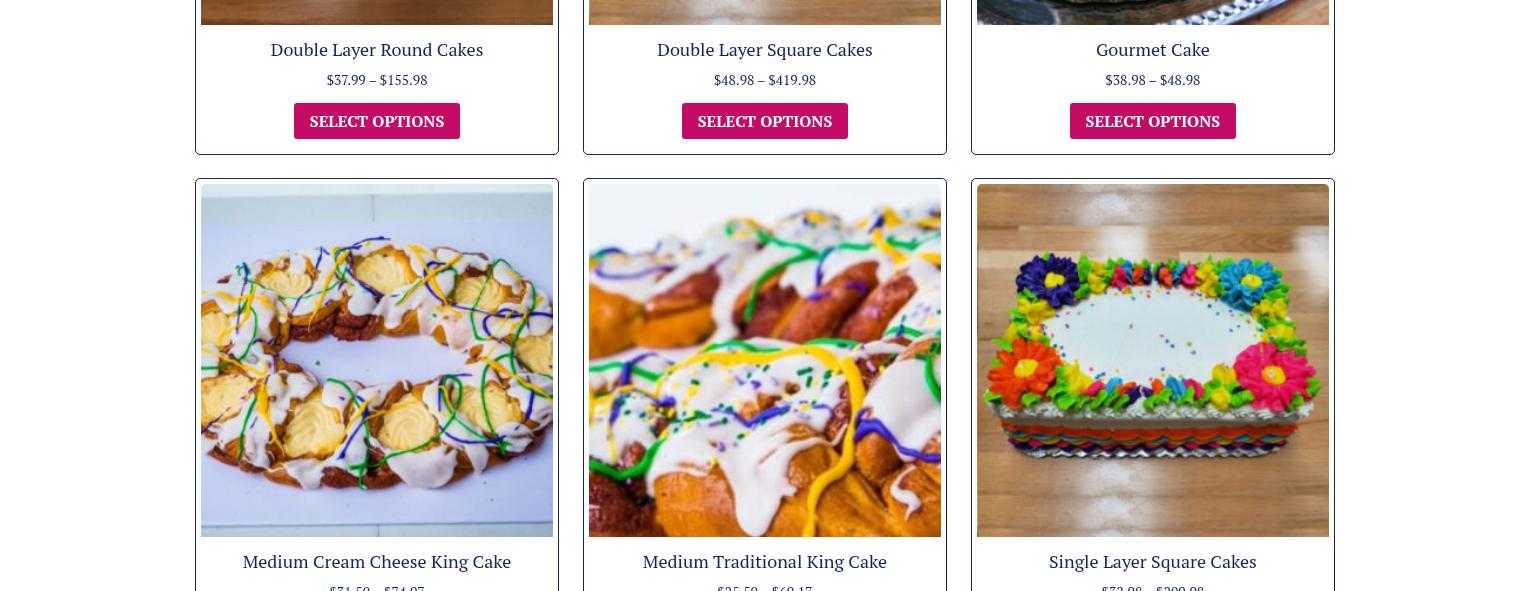Viewport: 1530px width, 591px height.
Task: Click the Medium Traditional King Cake photo
Action: coord(765,360)
